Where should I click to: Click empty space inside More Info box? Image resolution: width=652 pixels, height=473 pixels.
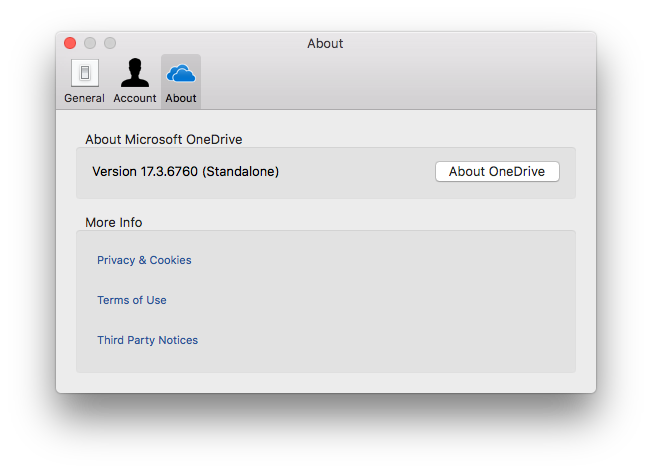click(x=374, y=301)
